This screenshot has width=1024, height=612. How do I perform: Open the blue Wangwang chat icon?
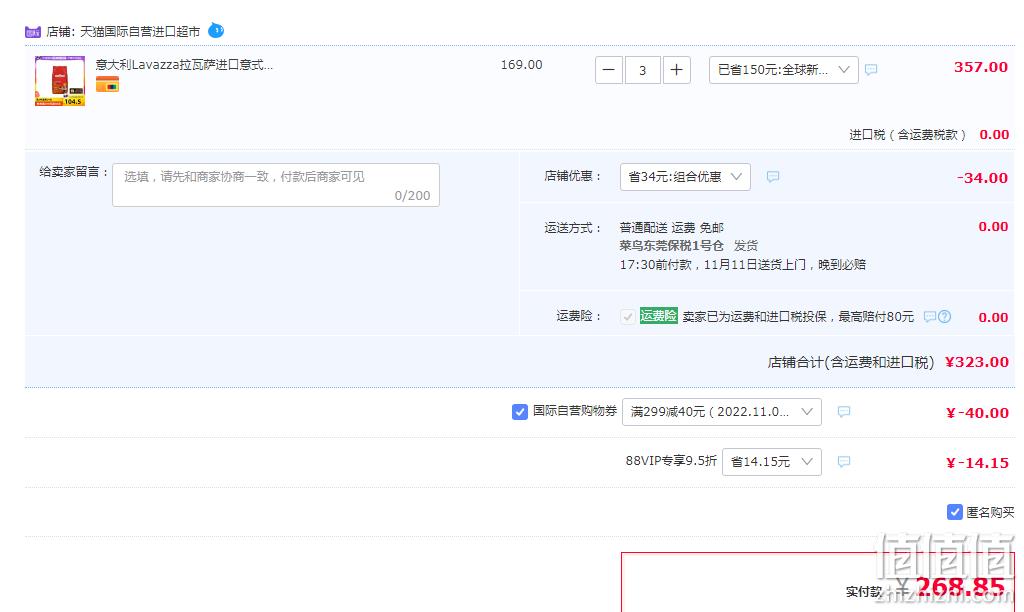point(216,30)
